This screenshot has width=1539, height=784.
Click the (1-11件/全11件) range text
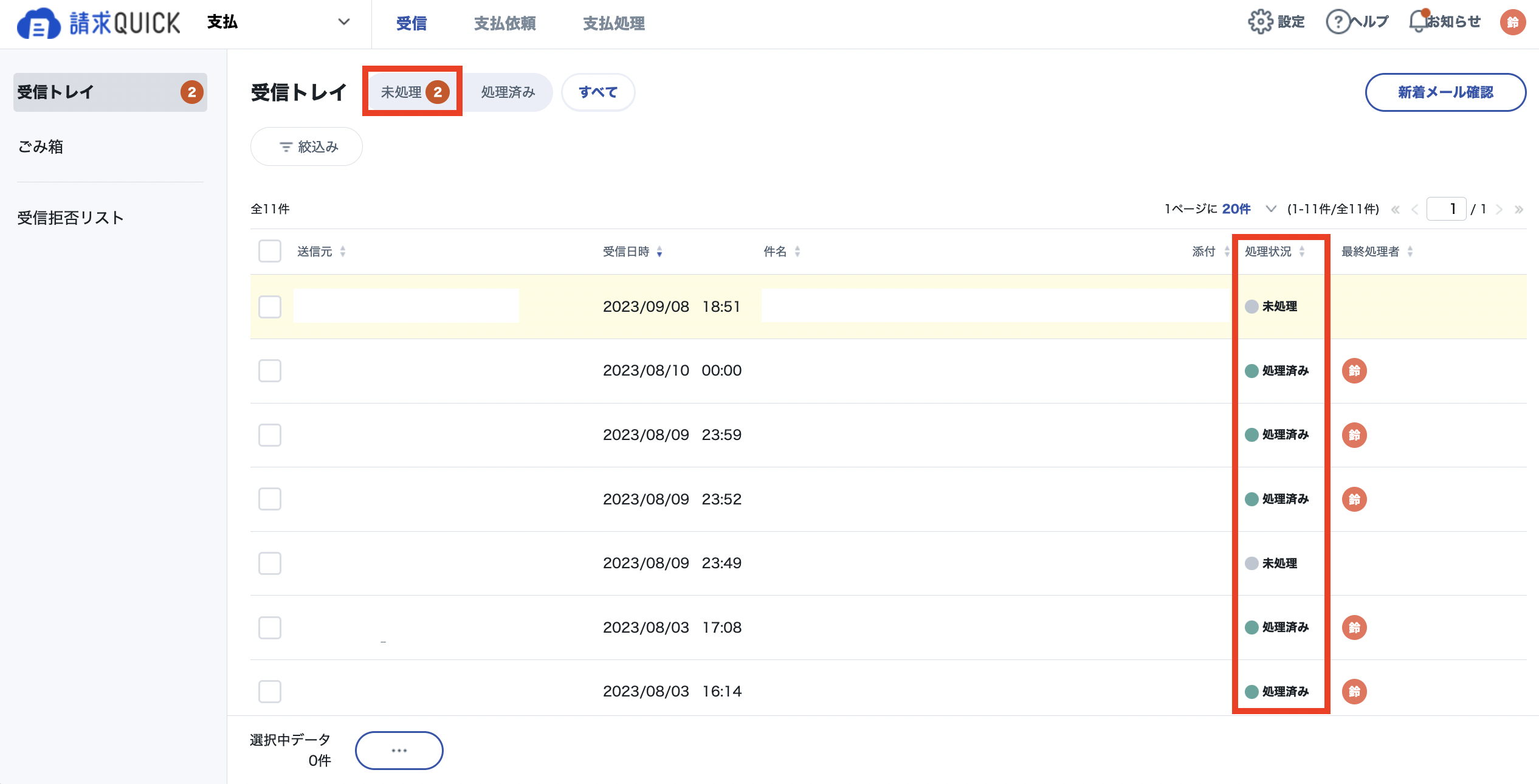pos(1333,209)
